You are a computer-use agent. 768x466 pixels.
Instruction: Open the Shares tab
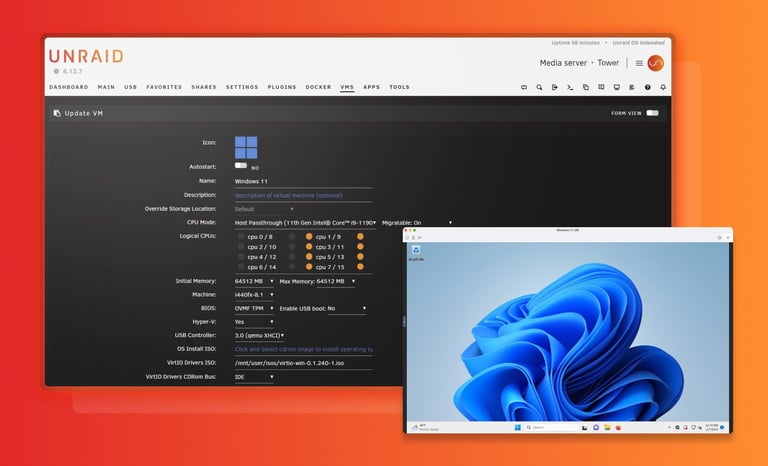[204, 87]
